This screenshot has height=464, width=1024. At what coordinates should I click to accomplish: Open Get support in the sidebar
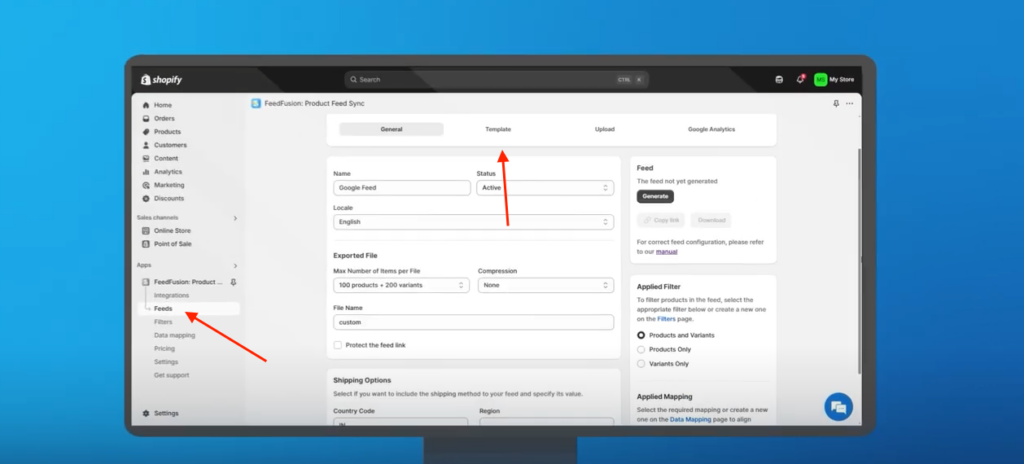click(172, 375)
